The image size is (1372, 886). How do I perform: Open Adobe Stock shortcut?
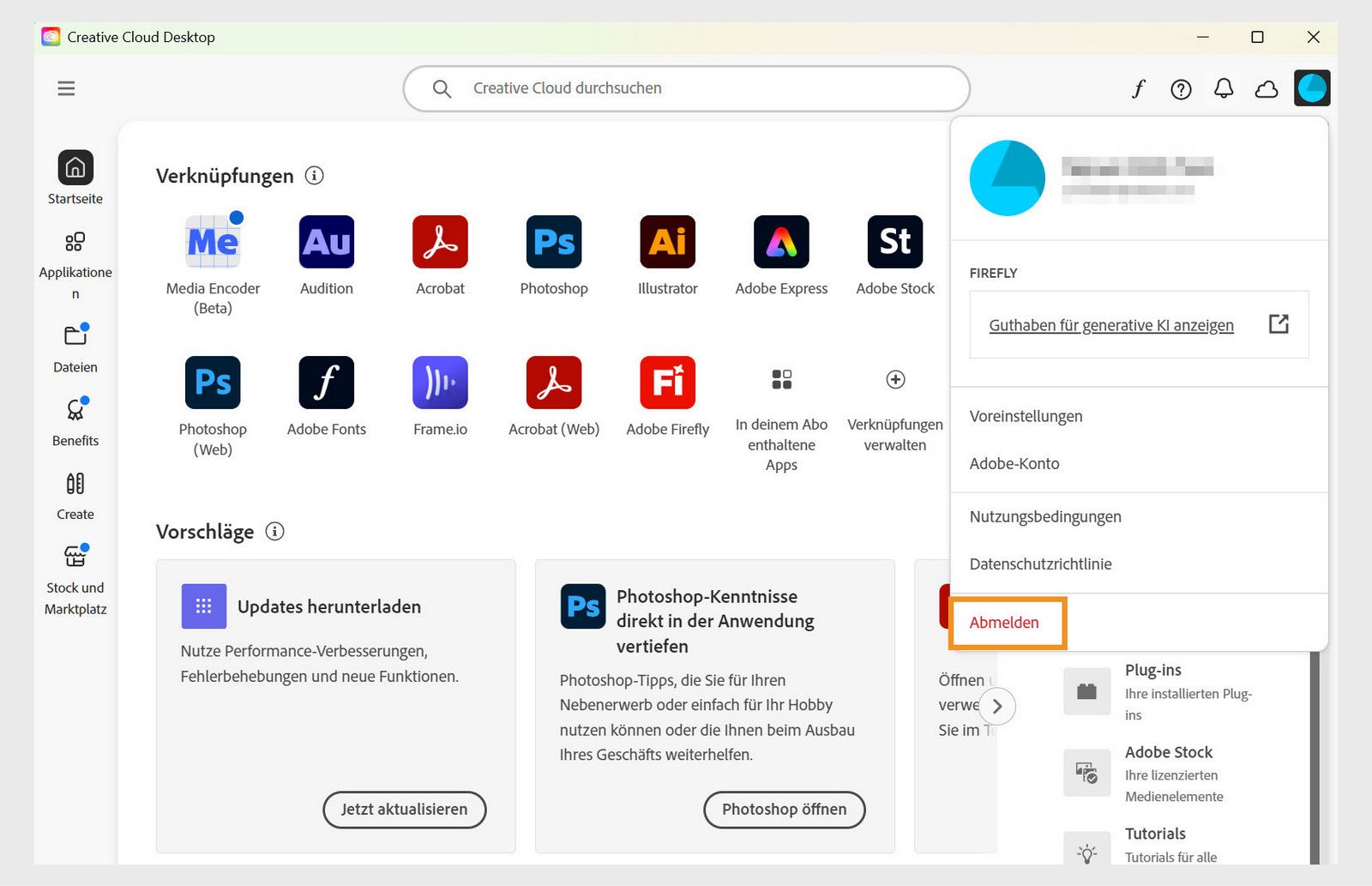coord(894,243)
